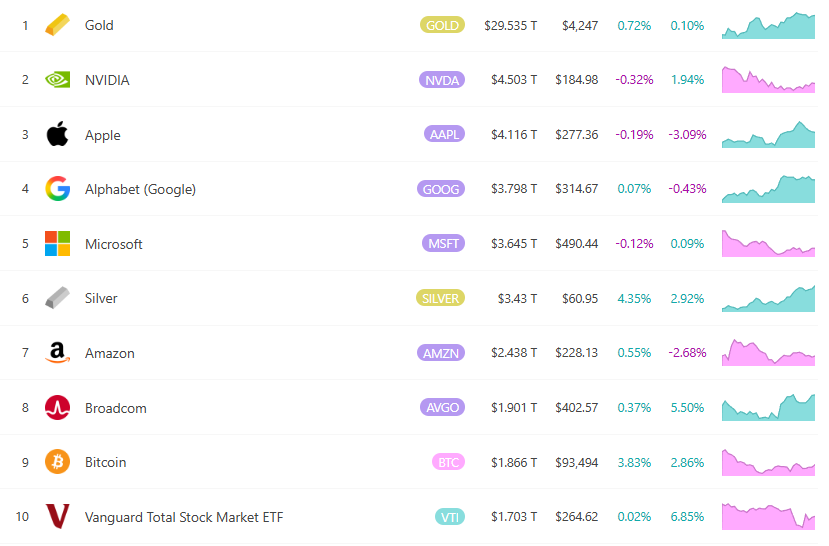Click the silver bar icon
The width and height of the screenshot is (829, 546).
58,298
